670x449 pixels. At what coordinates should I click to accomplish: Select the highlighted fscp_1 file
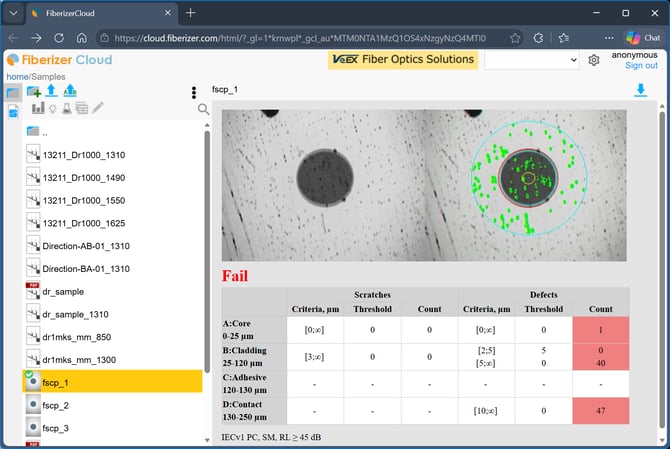tap(112, 382)
